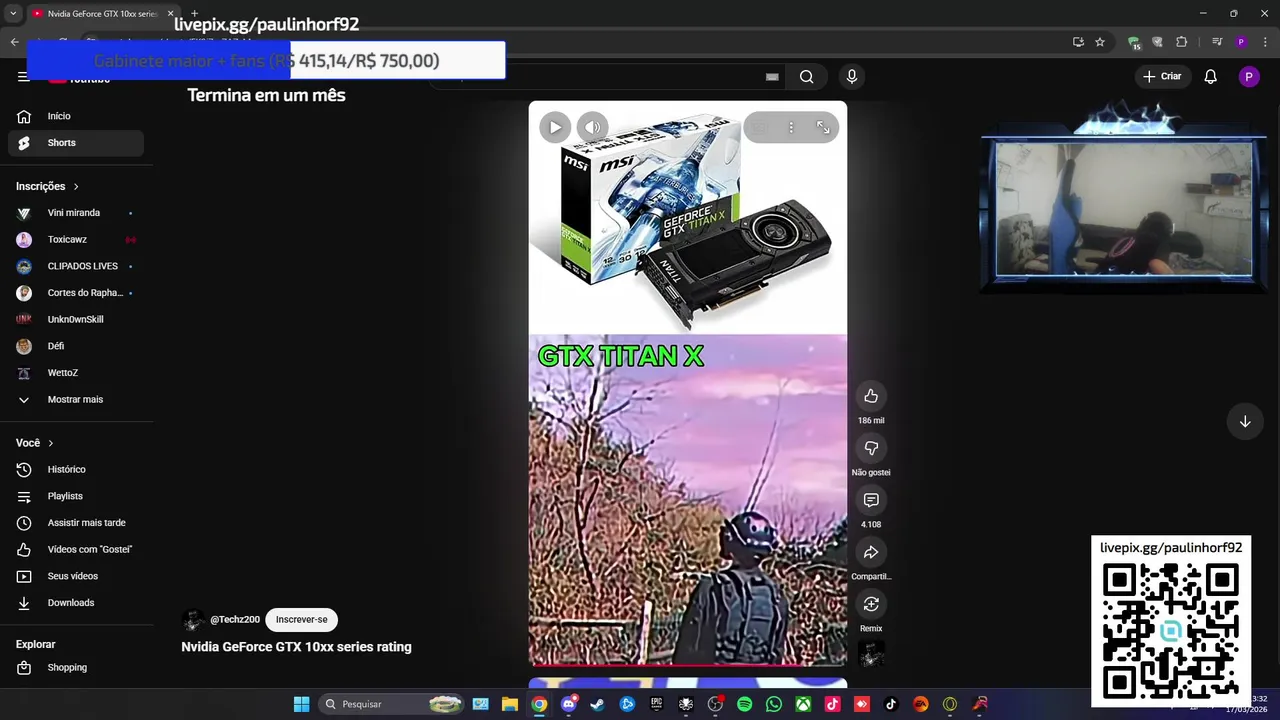
Task: Expand the Você section
Action: (x=34, y=443)
